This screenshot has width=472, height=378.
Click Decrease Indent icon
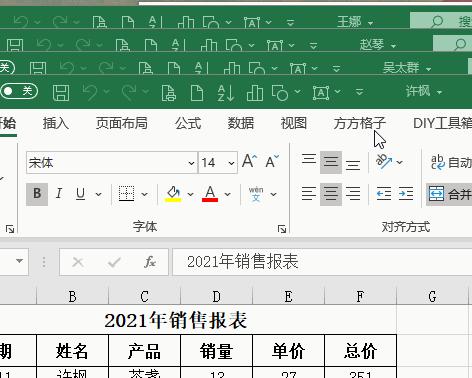point(384,194)
